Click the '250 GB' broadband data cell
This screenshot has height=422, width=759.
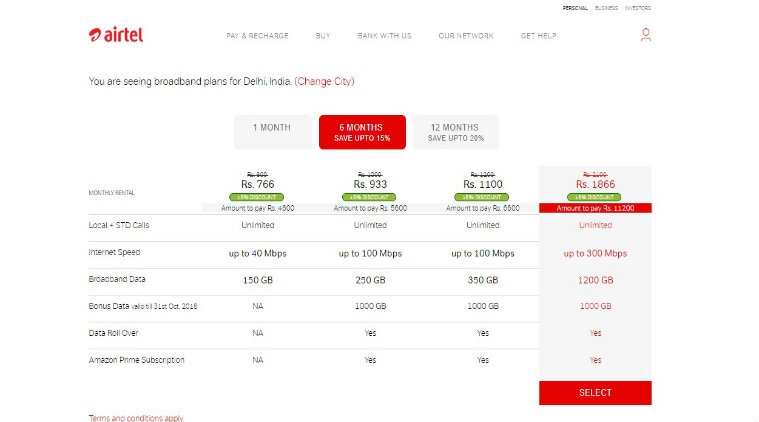(370, 280)
